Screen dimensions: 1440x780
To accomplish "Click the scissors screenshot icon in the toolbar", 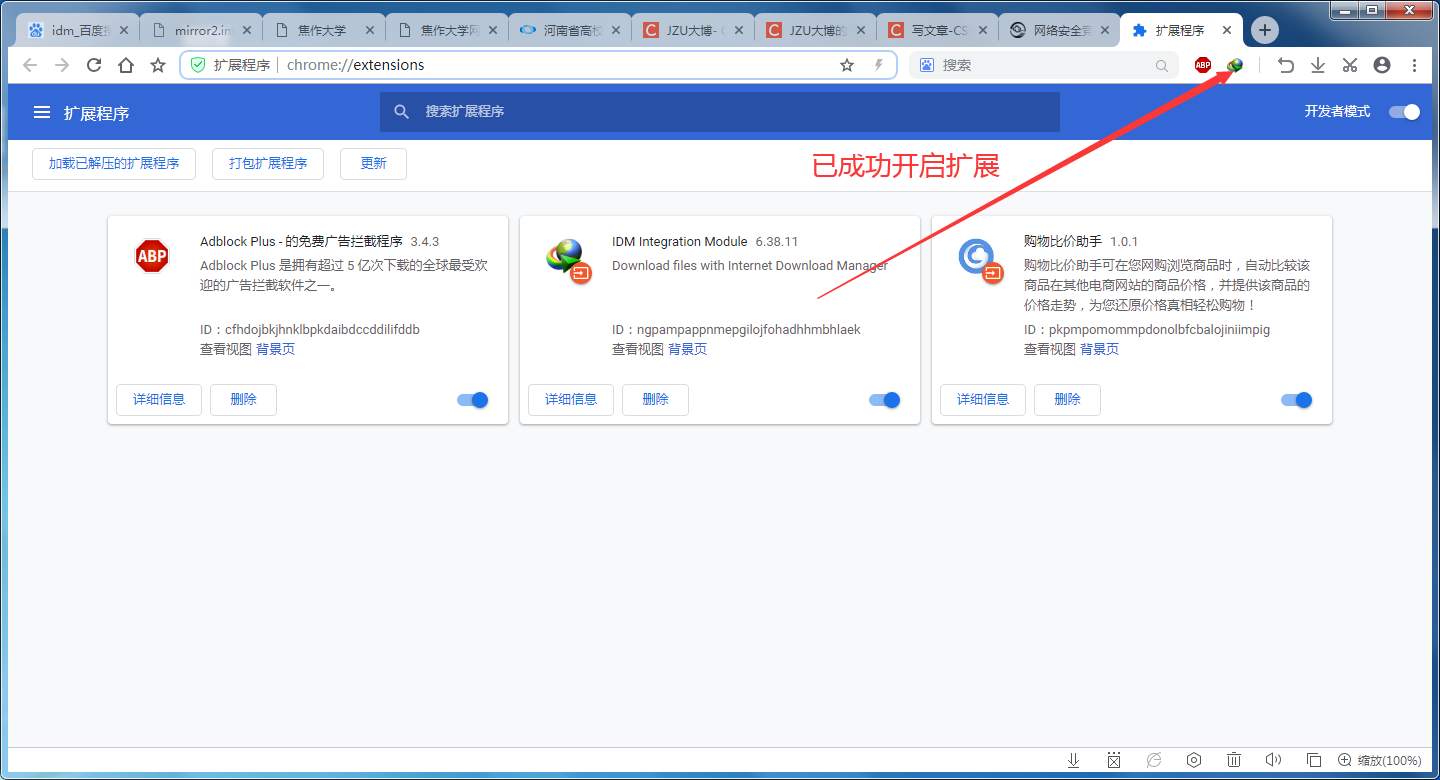I will [1350, 65].
